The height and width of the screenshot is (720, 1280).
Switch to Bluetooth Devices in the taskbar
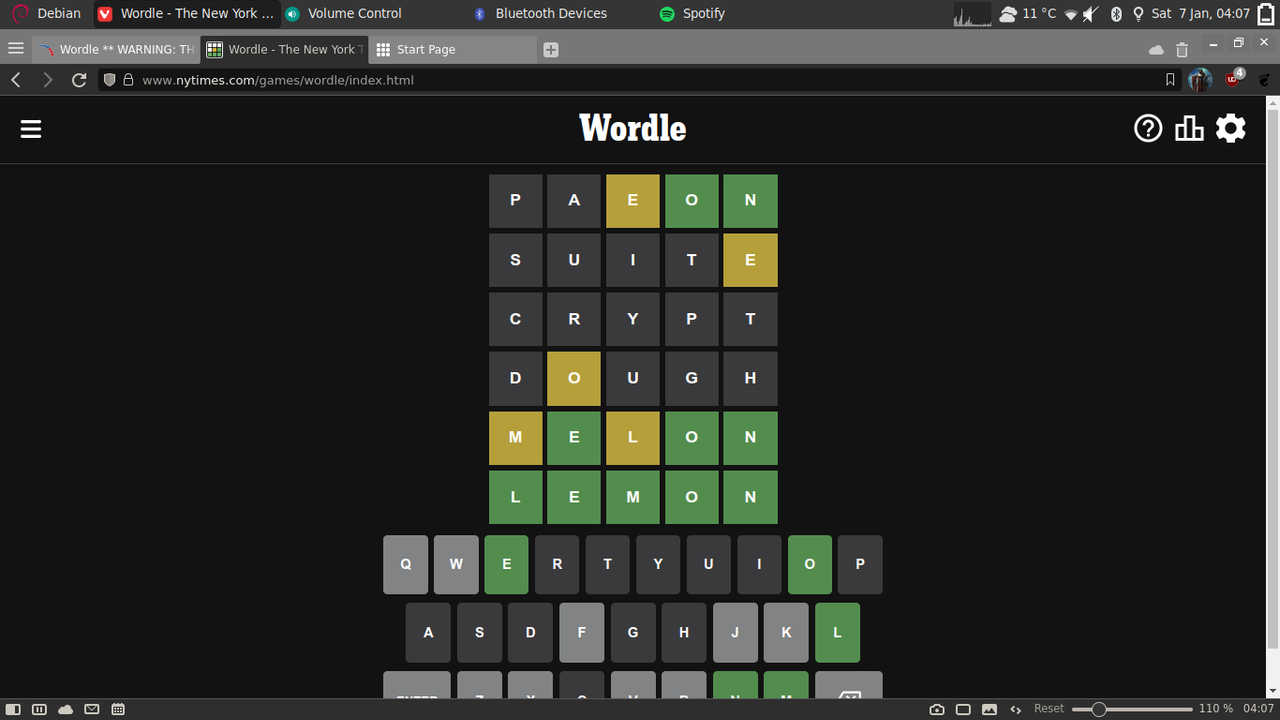(540, 13)
